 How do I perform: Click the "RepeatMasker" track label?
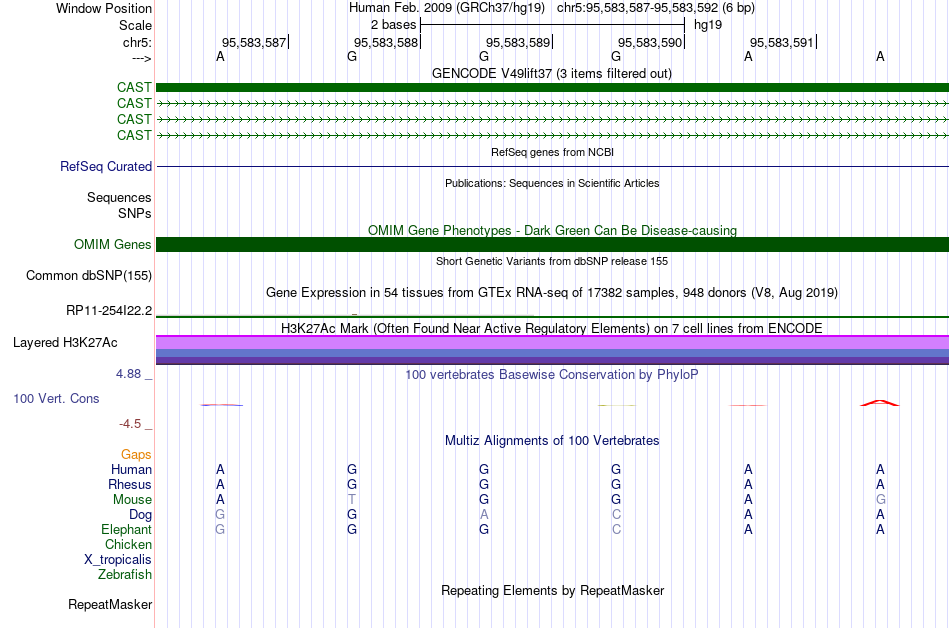pyautogui.click(x=110, y=604)
